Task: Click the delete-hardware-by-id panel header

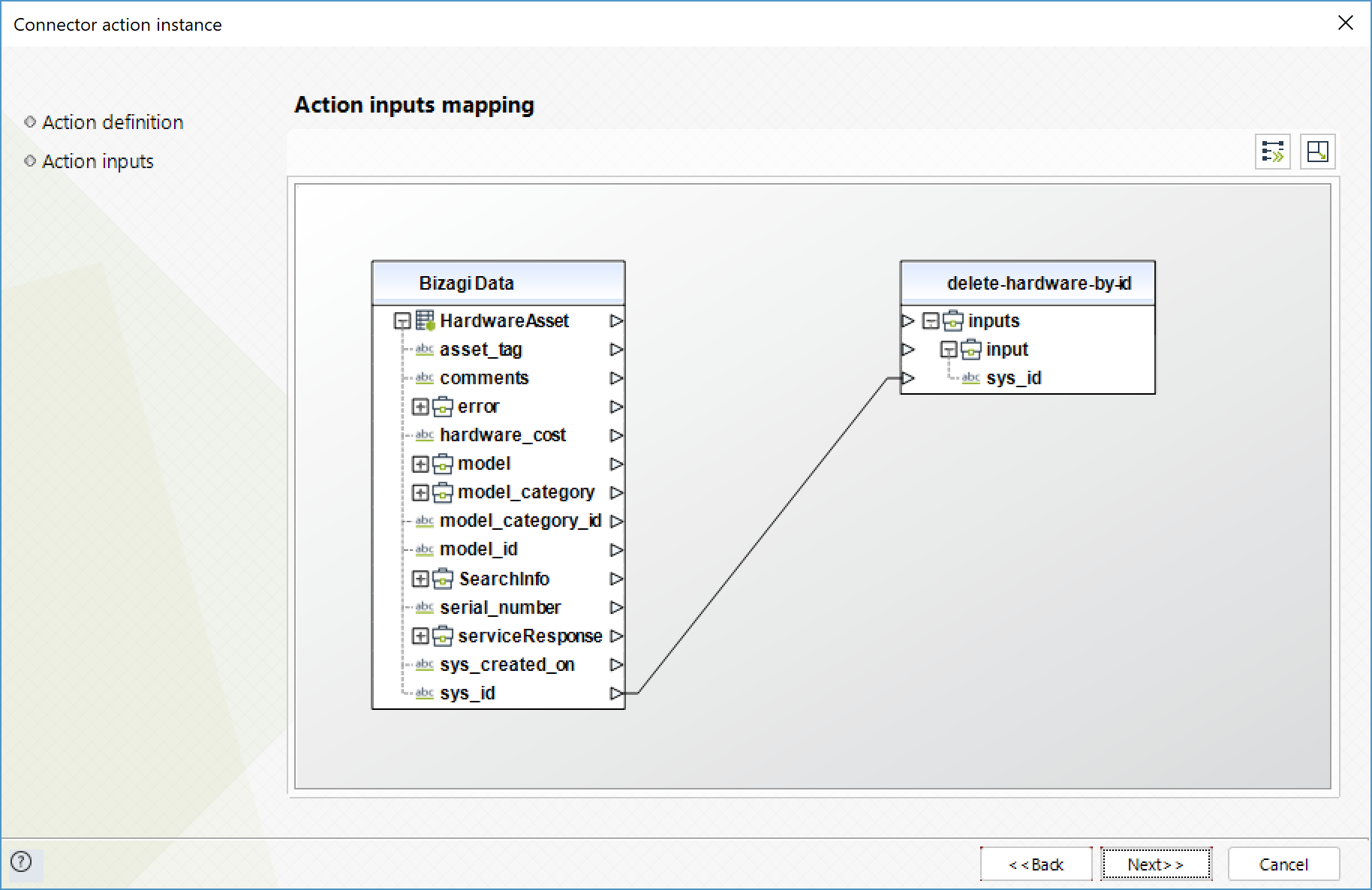Action: [1027, 283]
